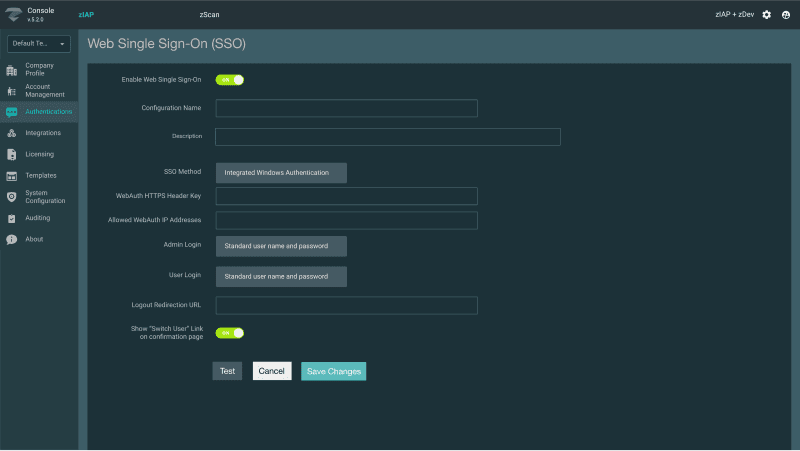Open settings via top-right gear icon
The width and height of the screenshot is (800, 451).
click(x=767, y=15)
